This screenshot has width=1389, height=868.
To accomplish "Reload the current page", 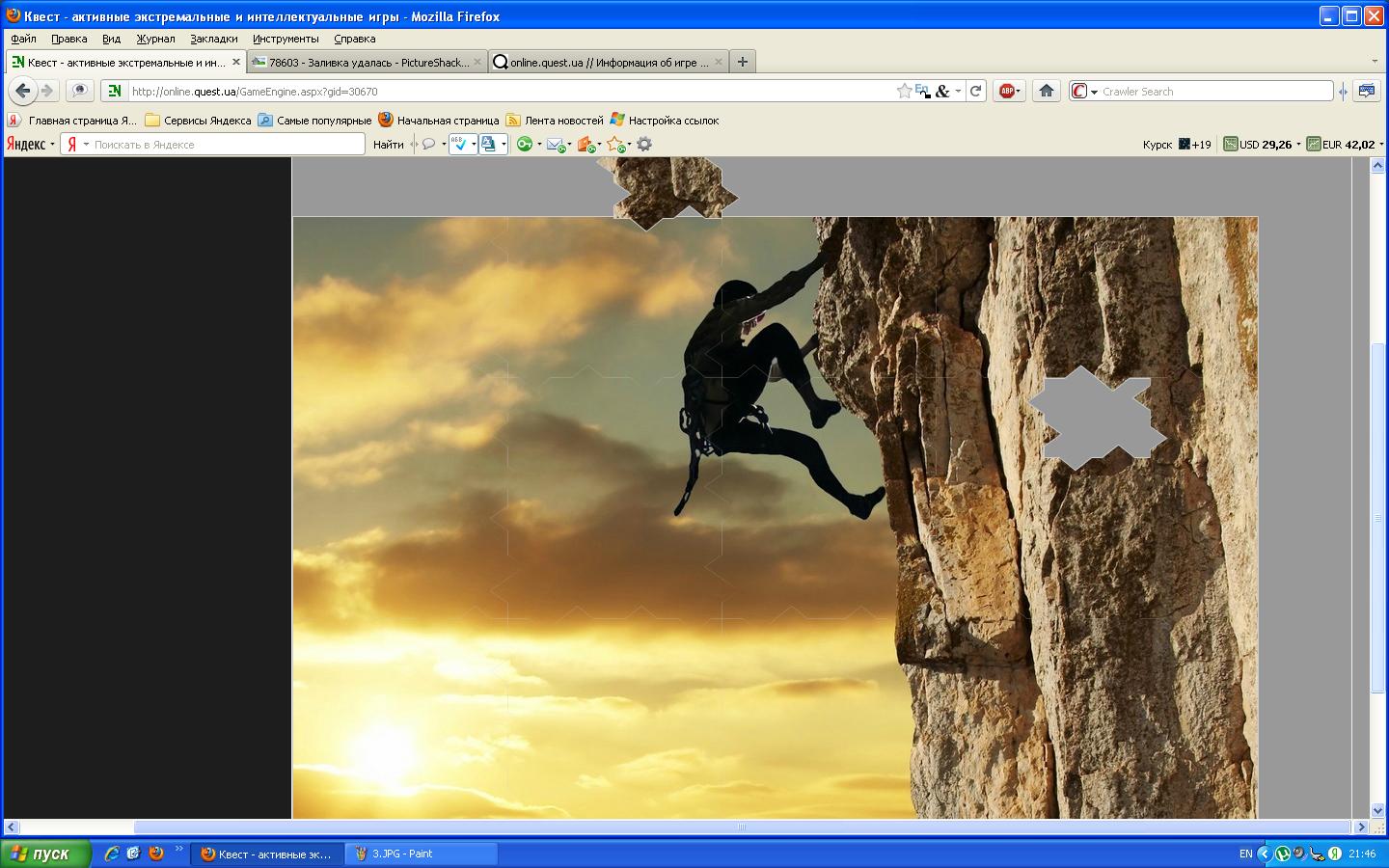I will [x=976, y=91].
